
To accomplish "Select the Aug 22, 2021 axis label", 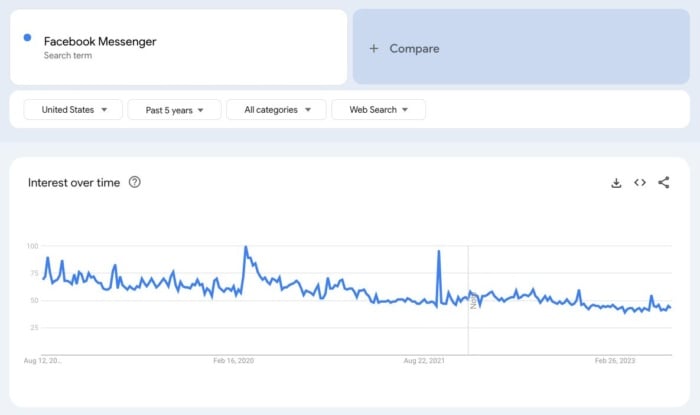I will pos(424,361).
